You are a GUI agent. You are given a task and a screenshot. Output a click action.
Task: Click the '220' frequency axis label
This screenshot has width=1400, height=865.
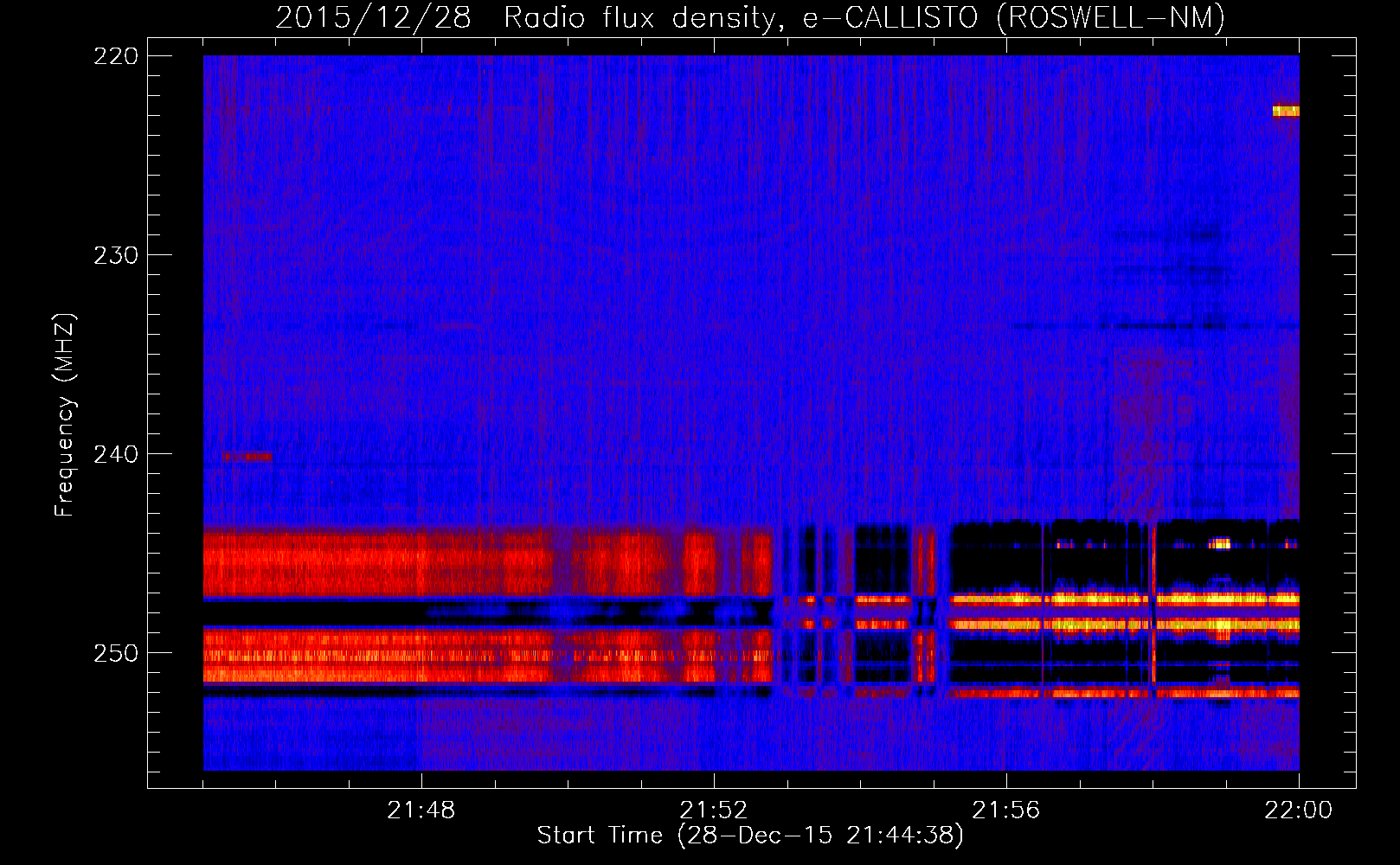(x=116, y=56)
